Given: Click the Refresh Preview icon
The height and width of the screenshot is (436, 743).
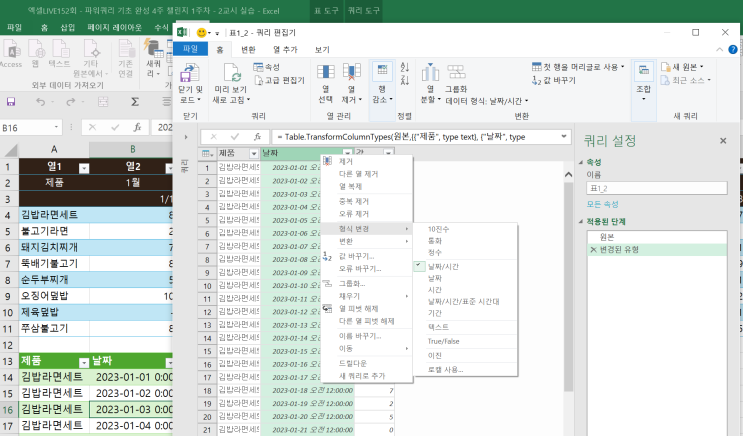Looking at the screenshot, I should click(231, 72).
